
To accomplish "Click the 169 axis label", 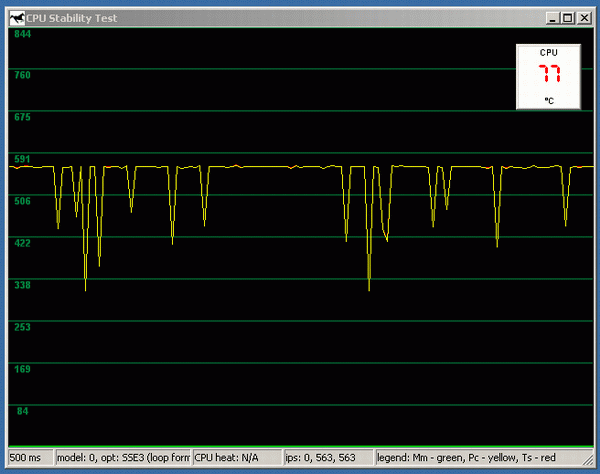I will tap(22, 369).
